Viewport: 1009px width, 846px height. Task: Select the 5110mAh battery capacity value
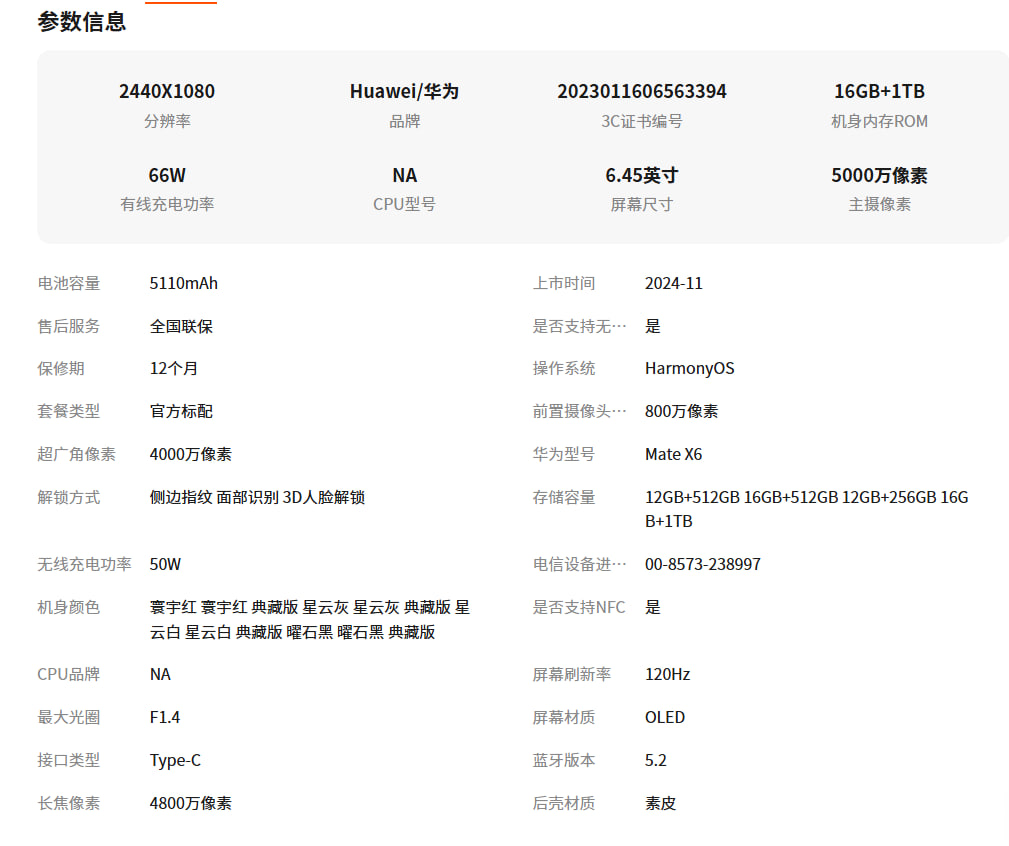[184, 283]
